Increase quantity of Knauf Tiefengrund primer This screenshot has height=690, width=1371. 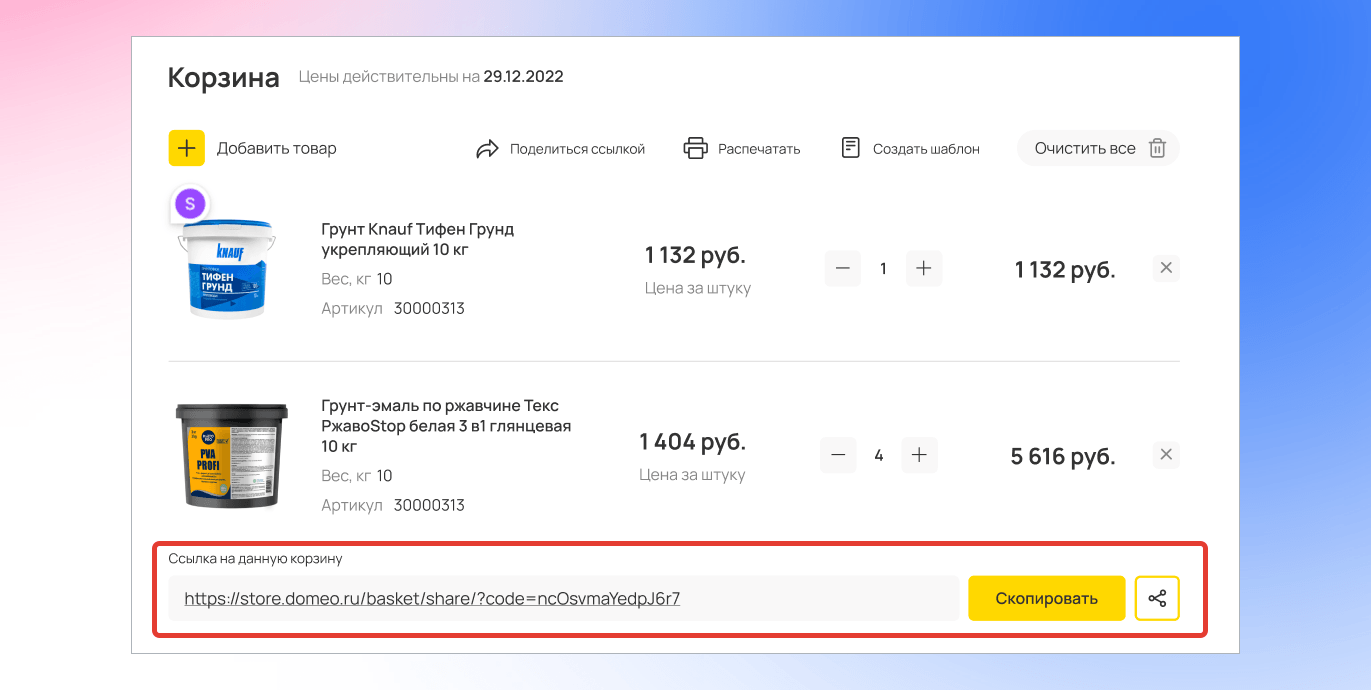point(924,268)
